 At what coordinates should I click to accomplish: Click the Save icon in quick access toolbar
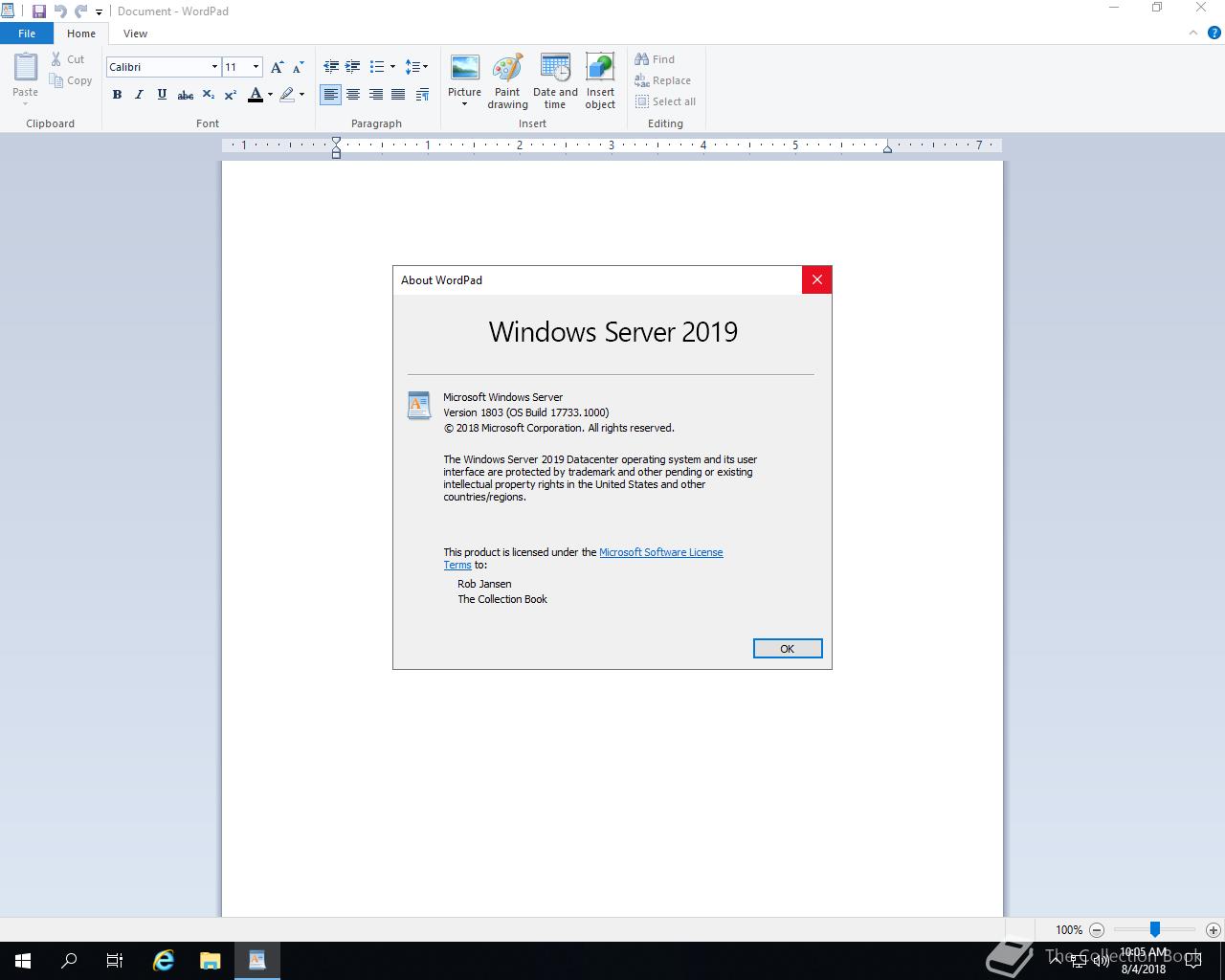(x=39, y=11)
